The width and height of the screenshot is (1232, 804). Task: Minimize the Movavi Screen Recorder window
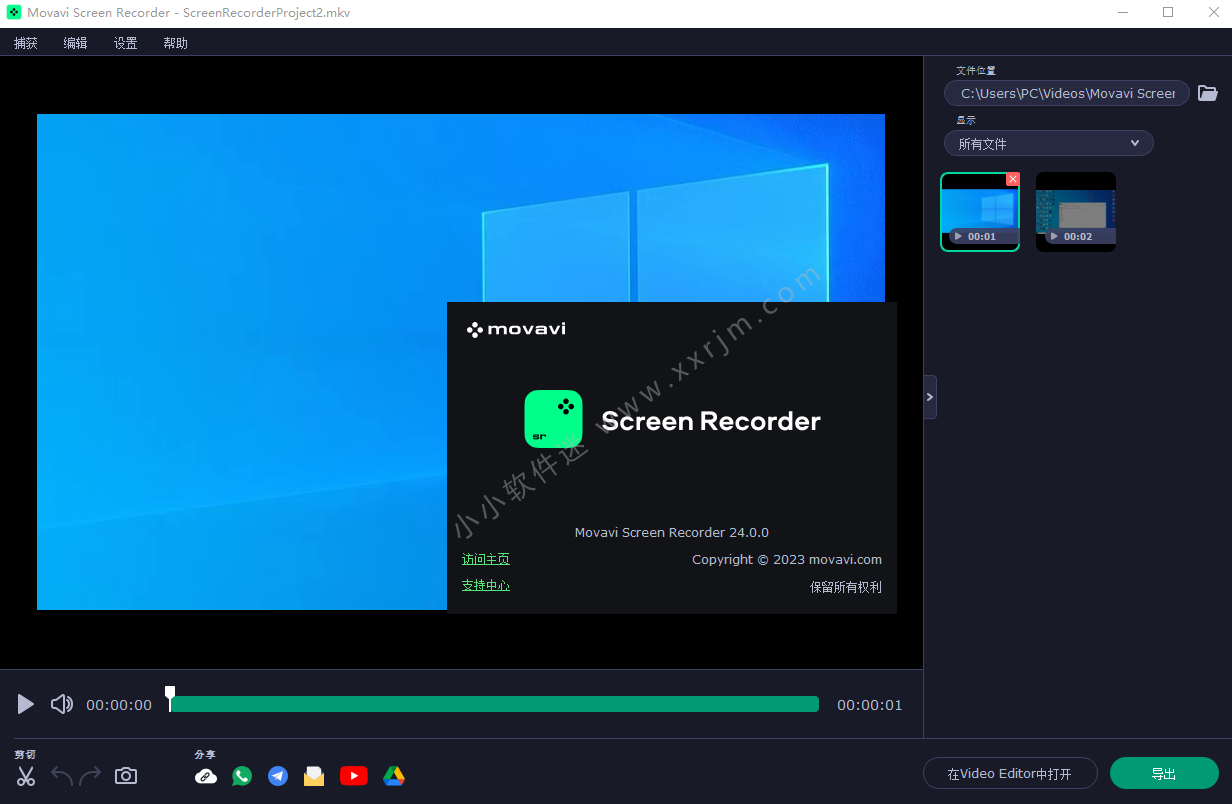(x=1123, y=12)
